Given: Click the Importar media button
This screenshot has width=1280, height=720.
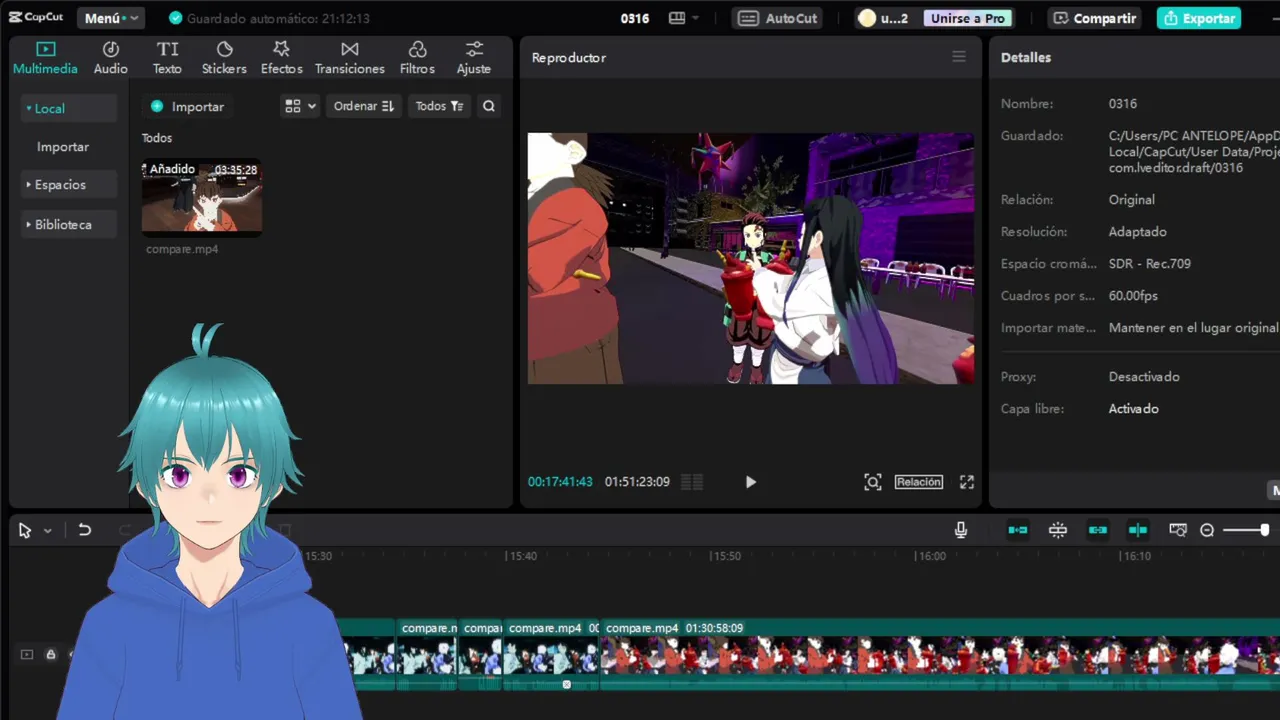Looking at the screenshot, I should 187,106.
